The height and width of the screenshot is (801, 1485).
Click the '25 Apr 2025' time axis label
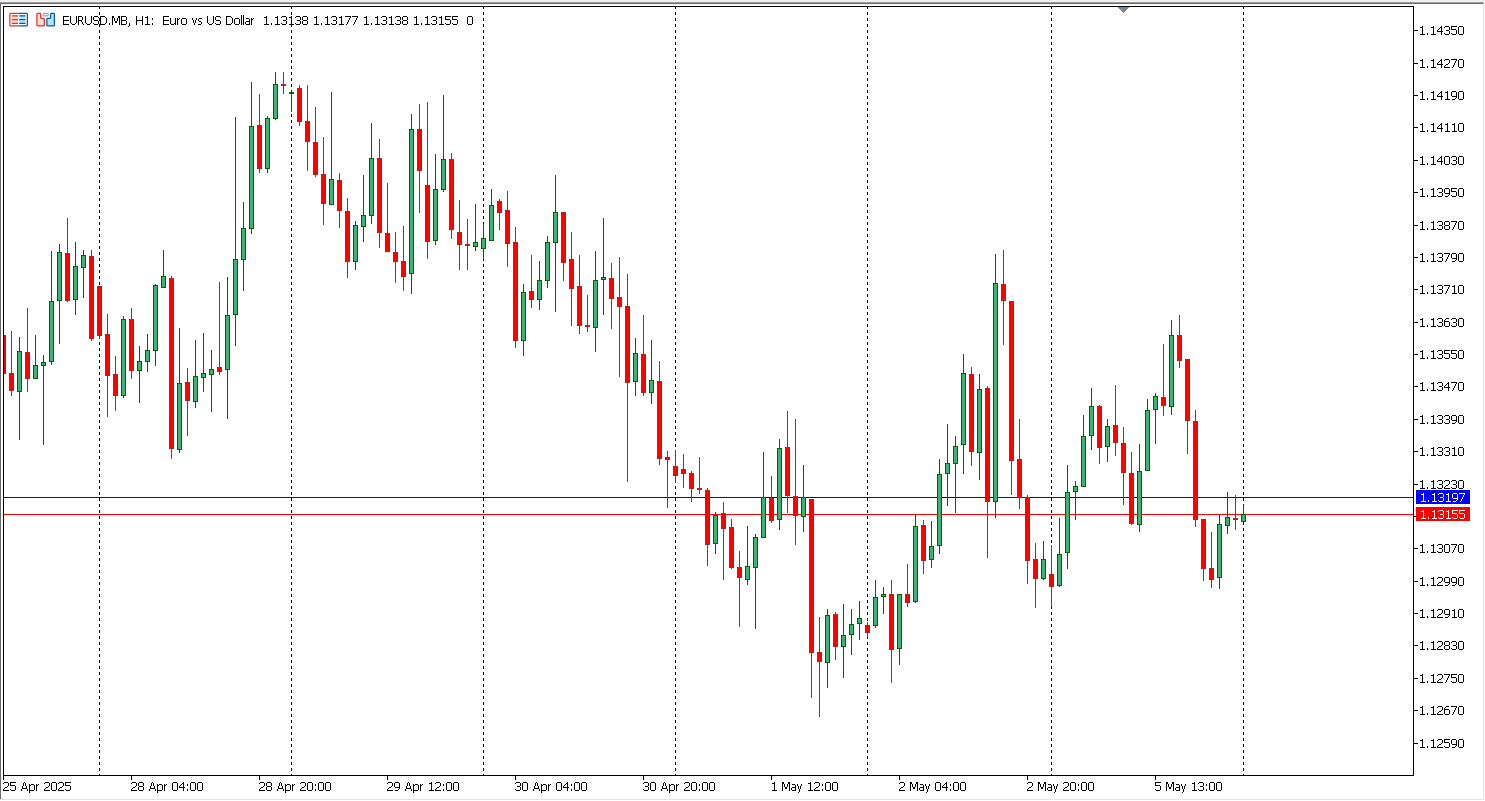pos(38,787)
